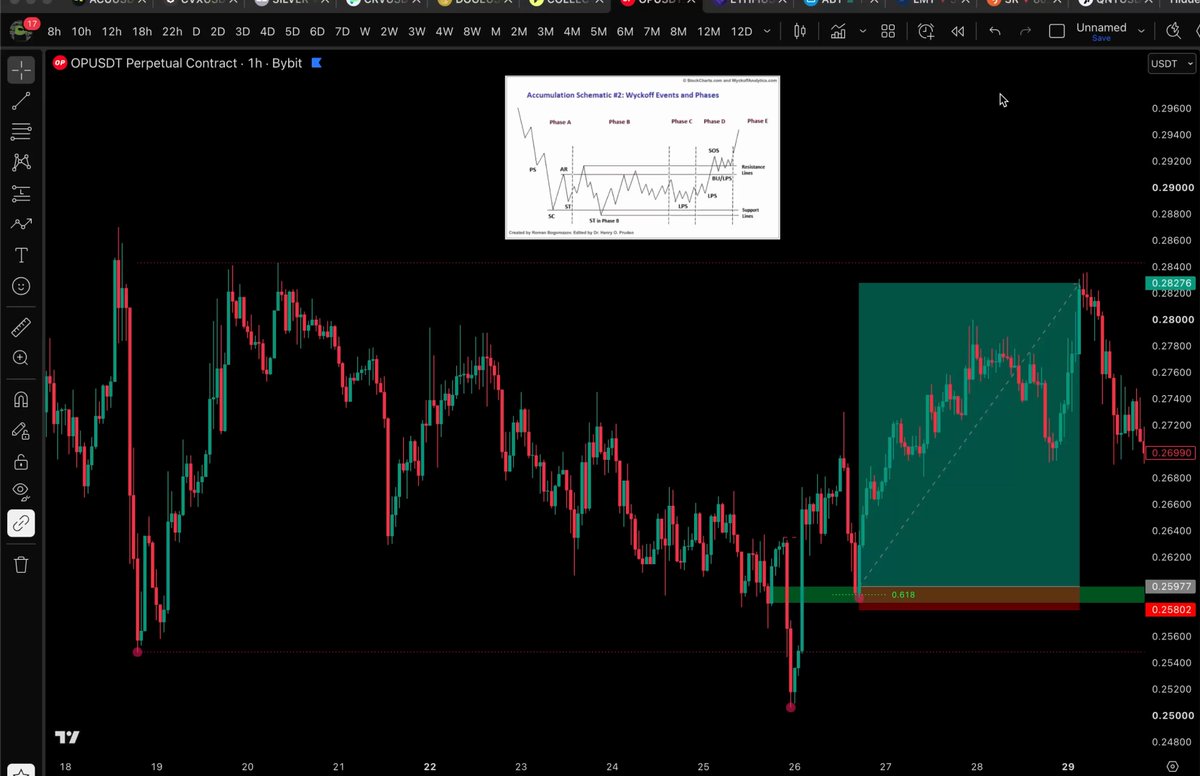Select the green long position profit zone

tap(969, 435)
